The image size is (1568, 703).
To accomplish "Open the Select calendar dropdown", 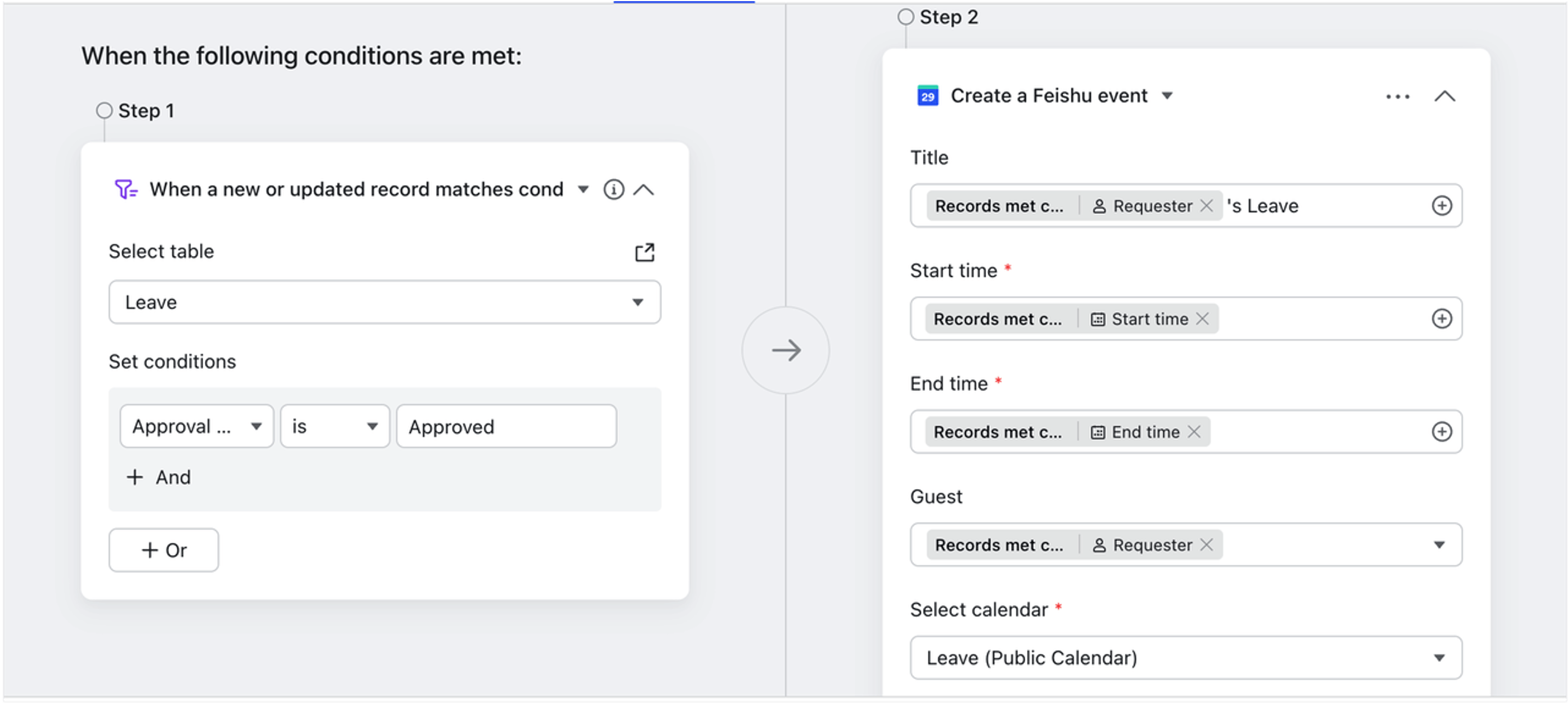I will coord(1186,657).
